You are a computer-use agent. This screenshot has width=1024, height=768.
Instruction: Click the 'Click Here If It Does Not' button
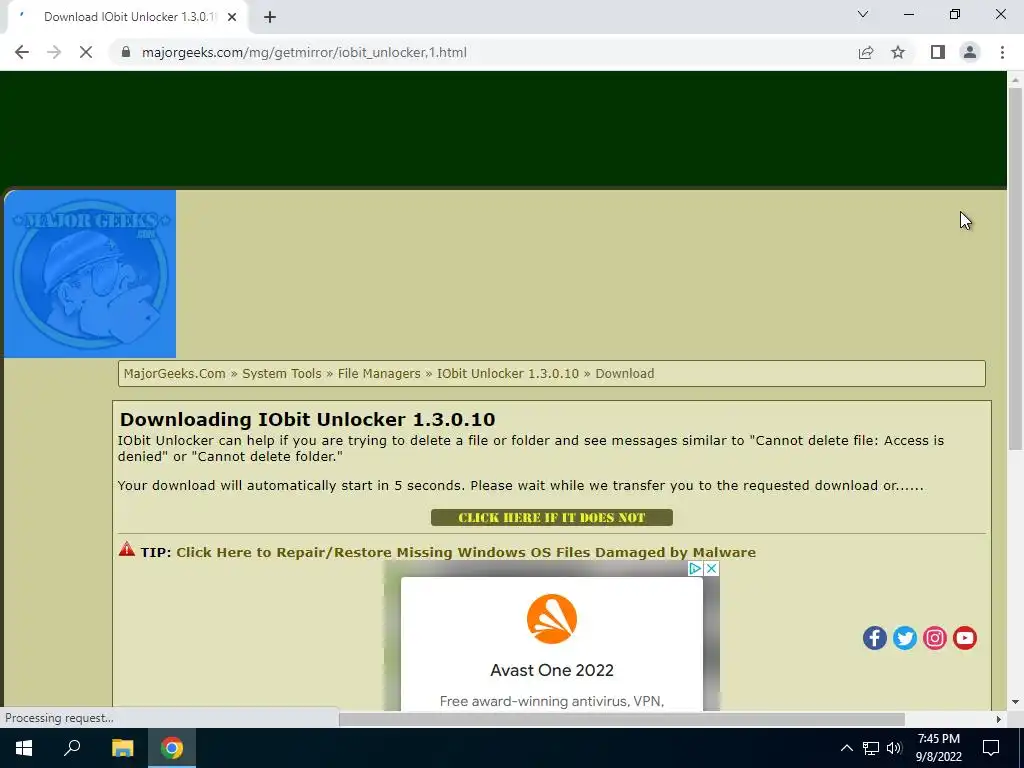pyautogui.click(x=552, y=518)
